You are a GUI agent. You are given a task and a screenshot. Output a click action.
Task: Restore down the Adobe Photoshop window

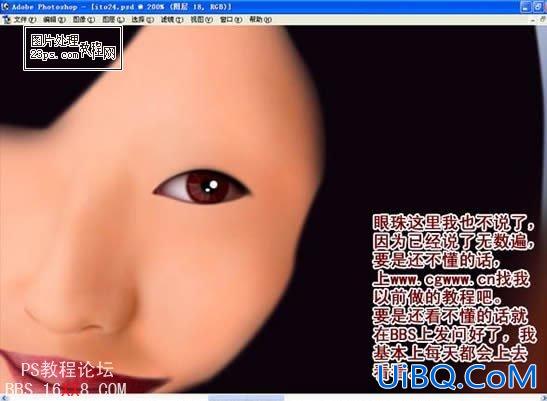[539, 7]
